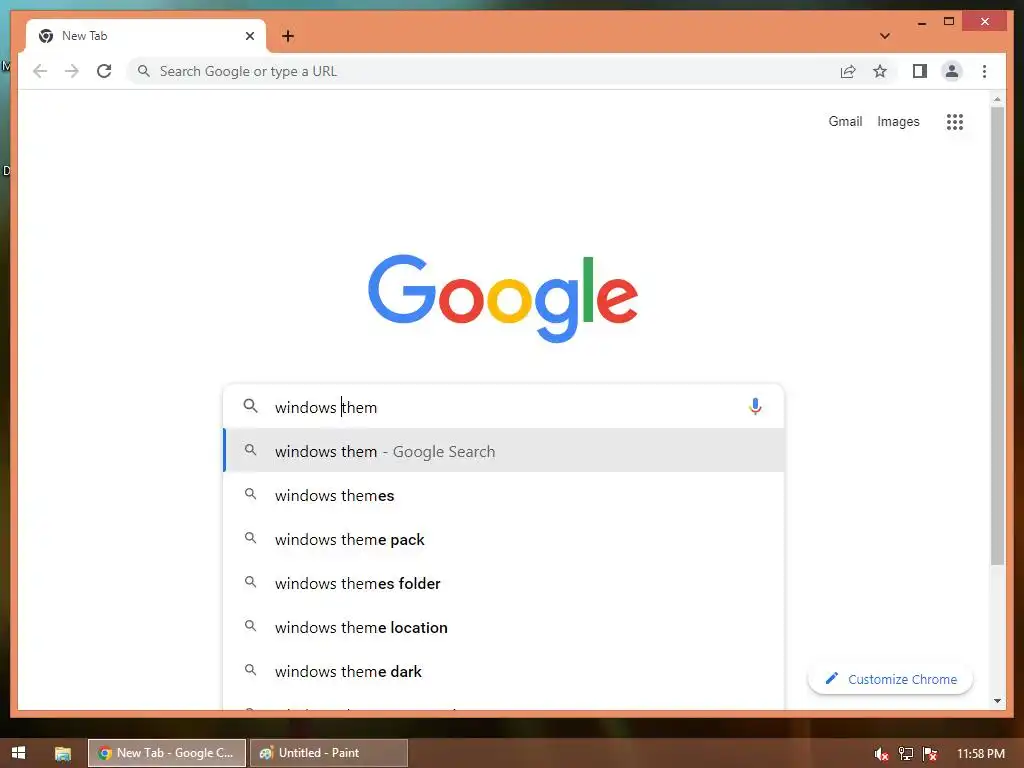Click the browser Back arrow
This screenshot has height=768, width=1024.
coord(40,71)
